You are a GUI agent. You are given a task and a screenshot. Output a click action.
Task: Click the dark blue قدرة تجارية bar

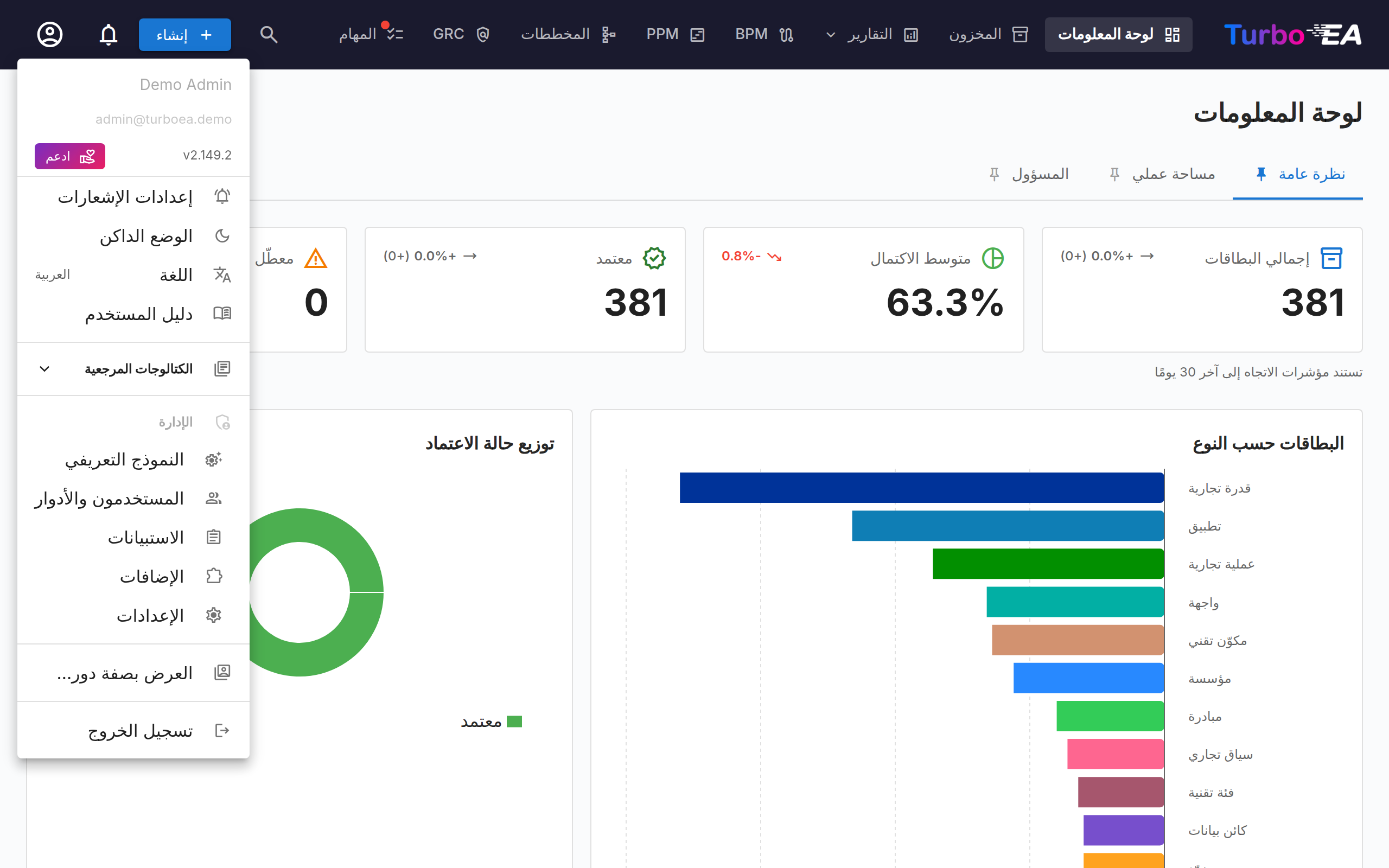[x=922, y=487]
